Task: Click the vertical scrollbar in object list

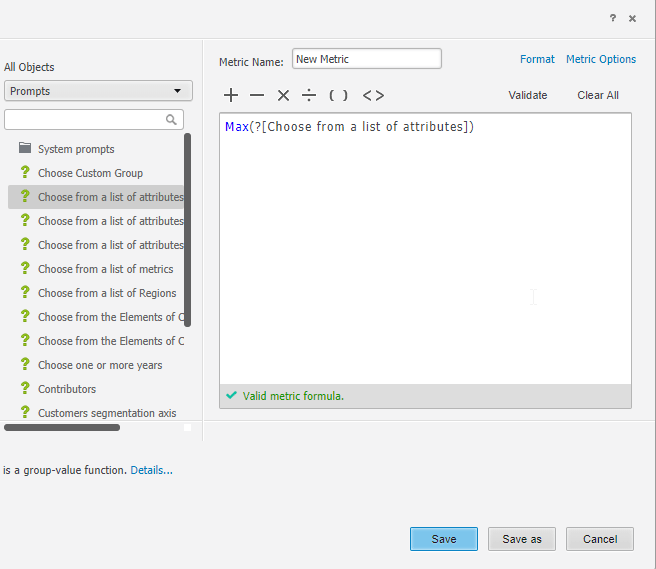Action: tap(187, 230)
